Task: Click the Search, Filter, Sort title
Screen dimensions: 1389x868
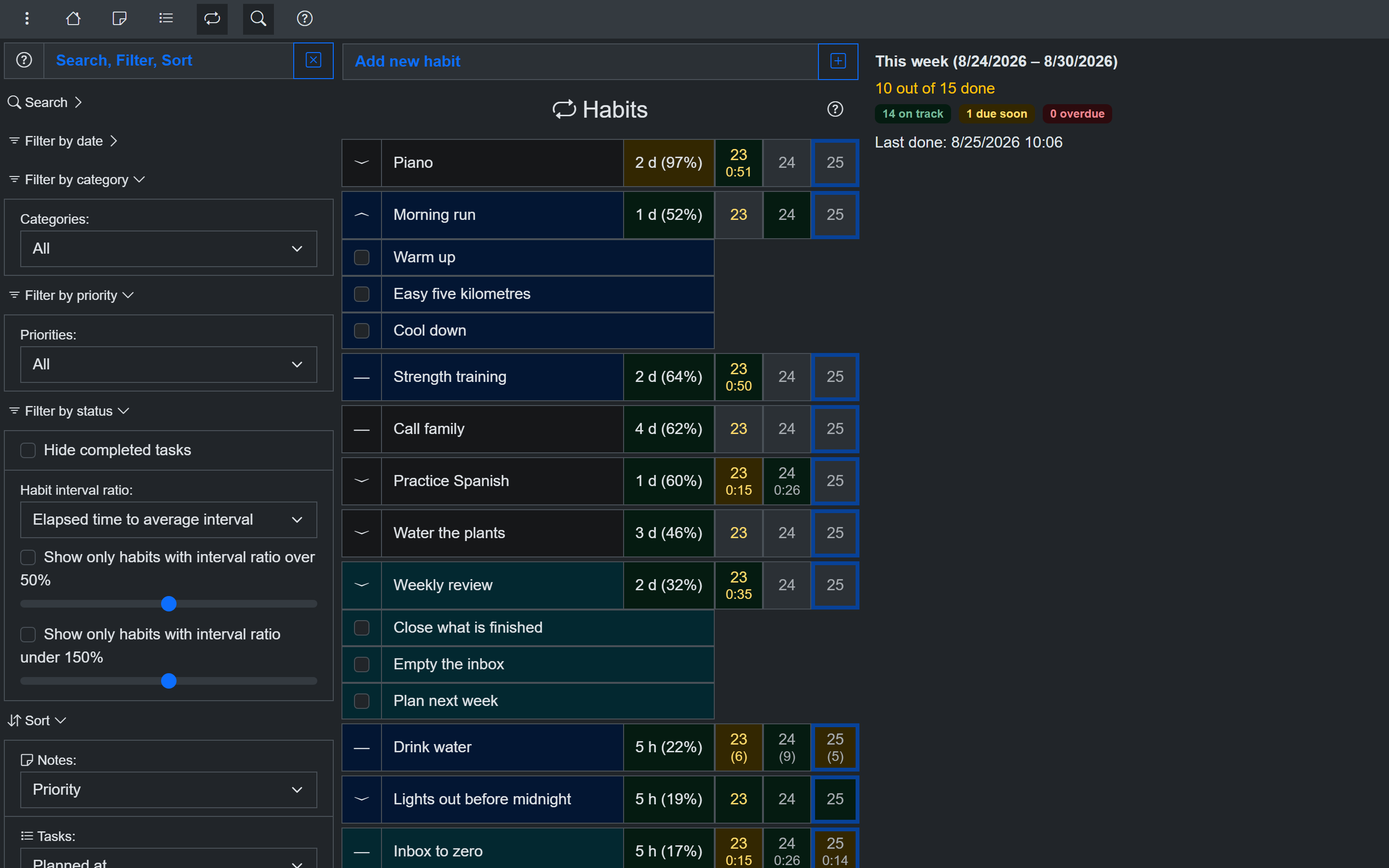Action: [124, 60]
